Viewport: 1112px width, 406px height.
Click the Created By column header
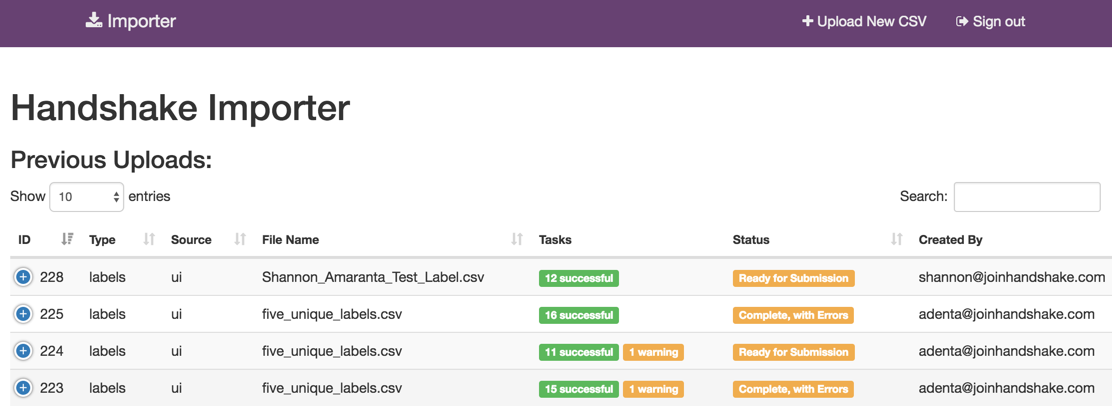950,240
